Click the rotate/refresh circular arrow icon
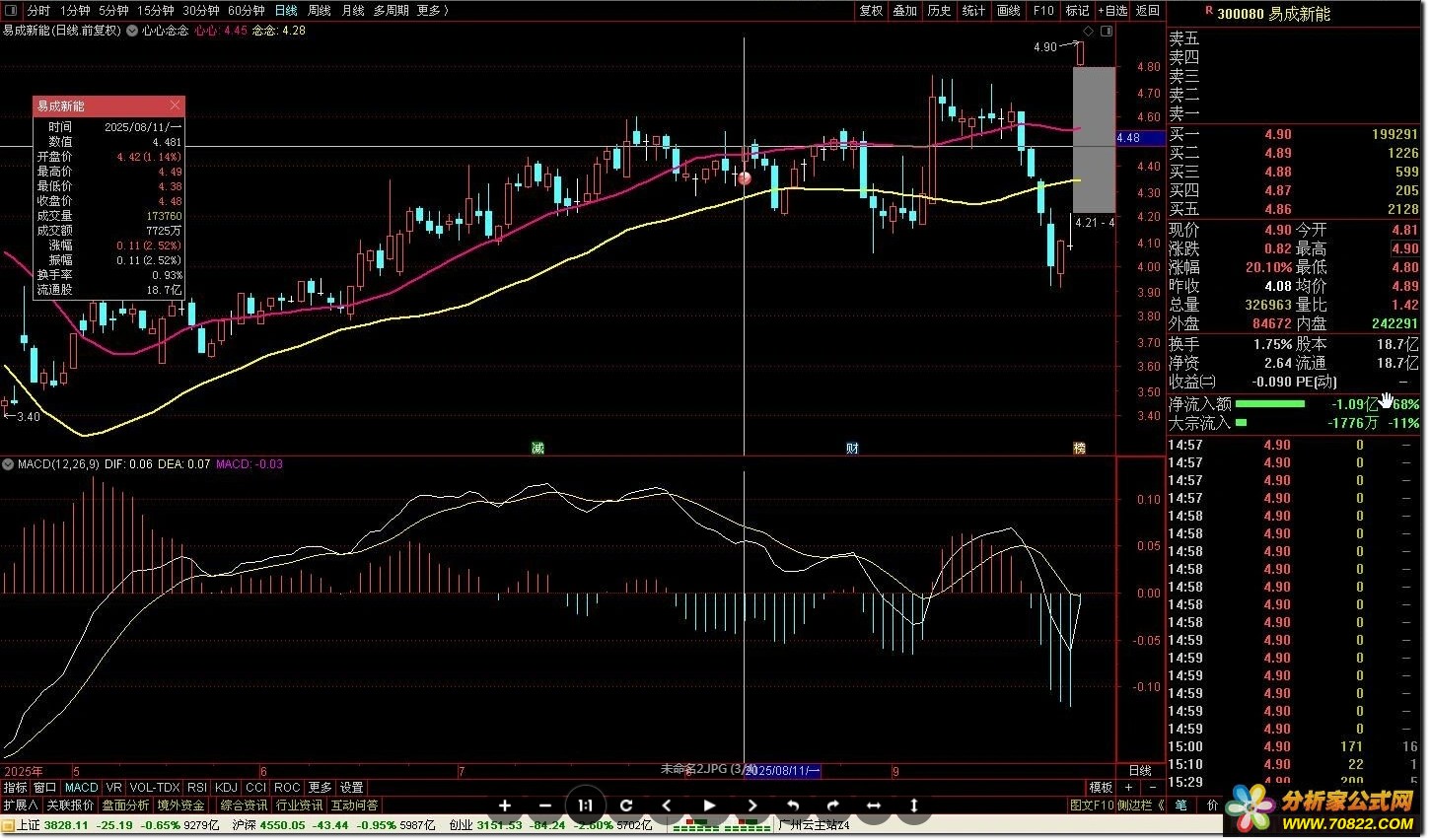Screen dimensions: 1430x840 coord(625,805)
